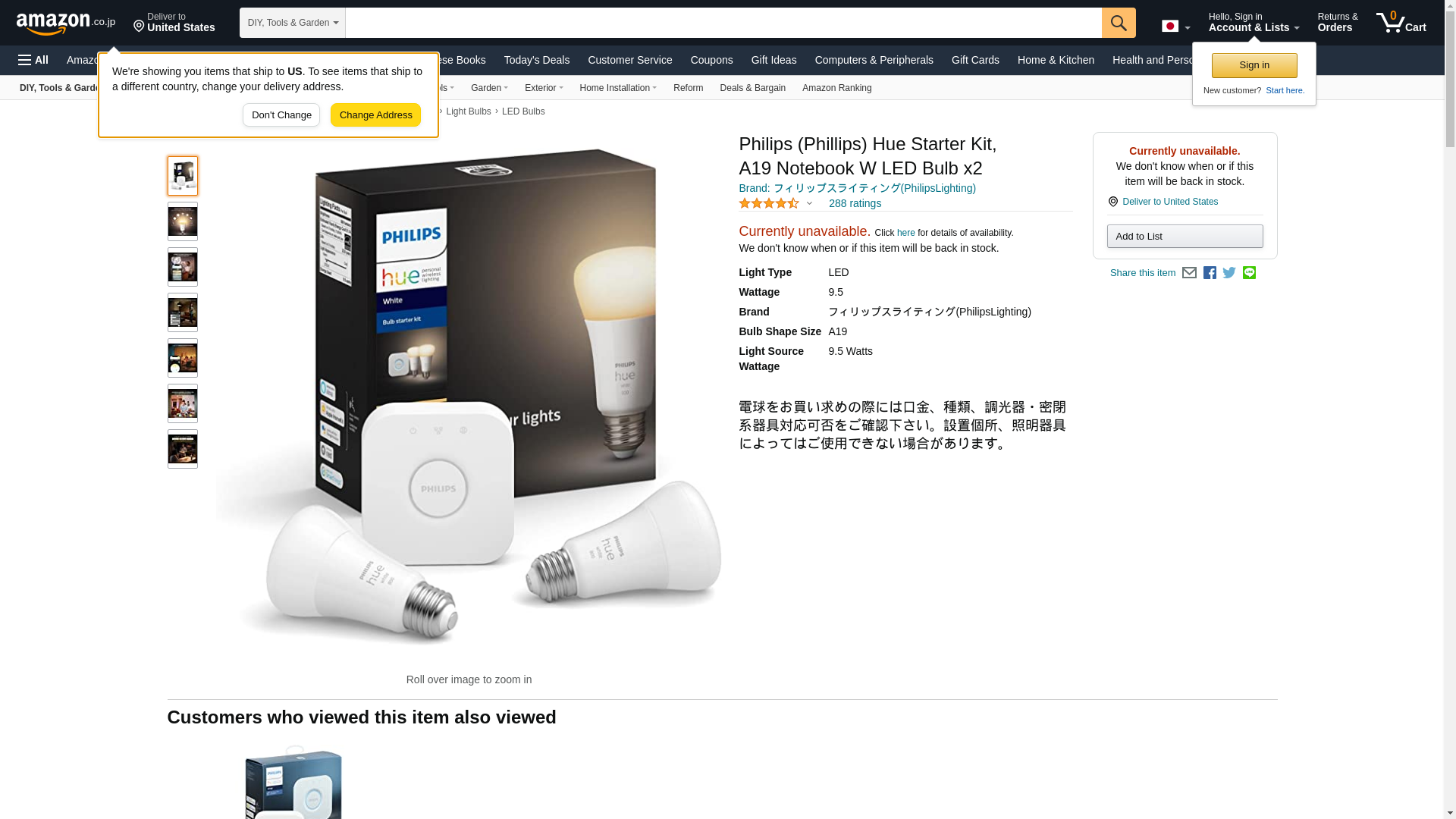Go to Amazon.co.jp home logo
The image size is (1456, 819).
(x=66, y=23)
